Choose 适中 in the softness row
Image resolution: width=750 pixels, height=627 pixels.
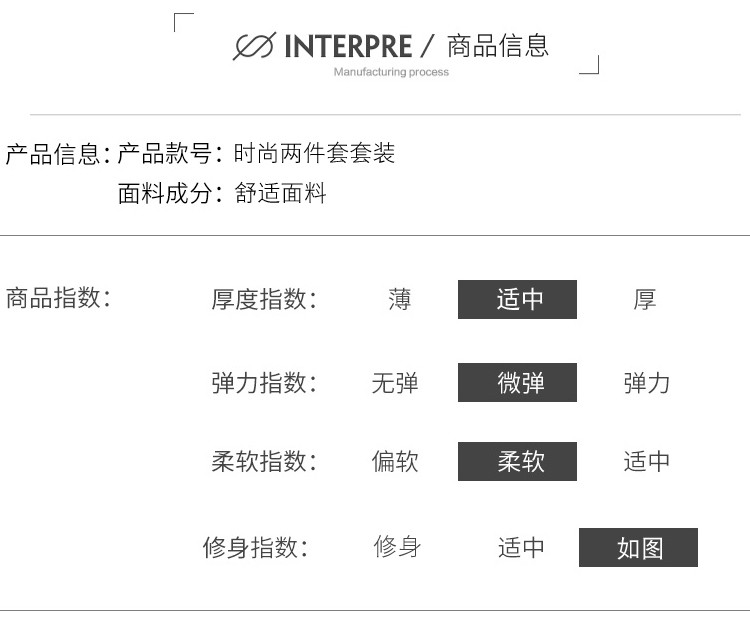(647, 462)
